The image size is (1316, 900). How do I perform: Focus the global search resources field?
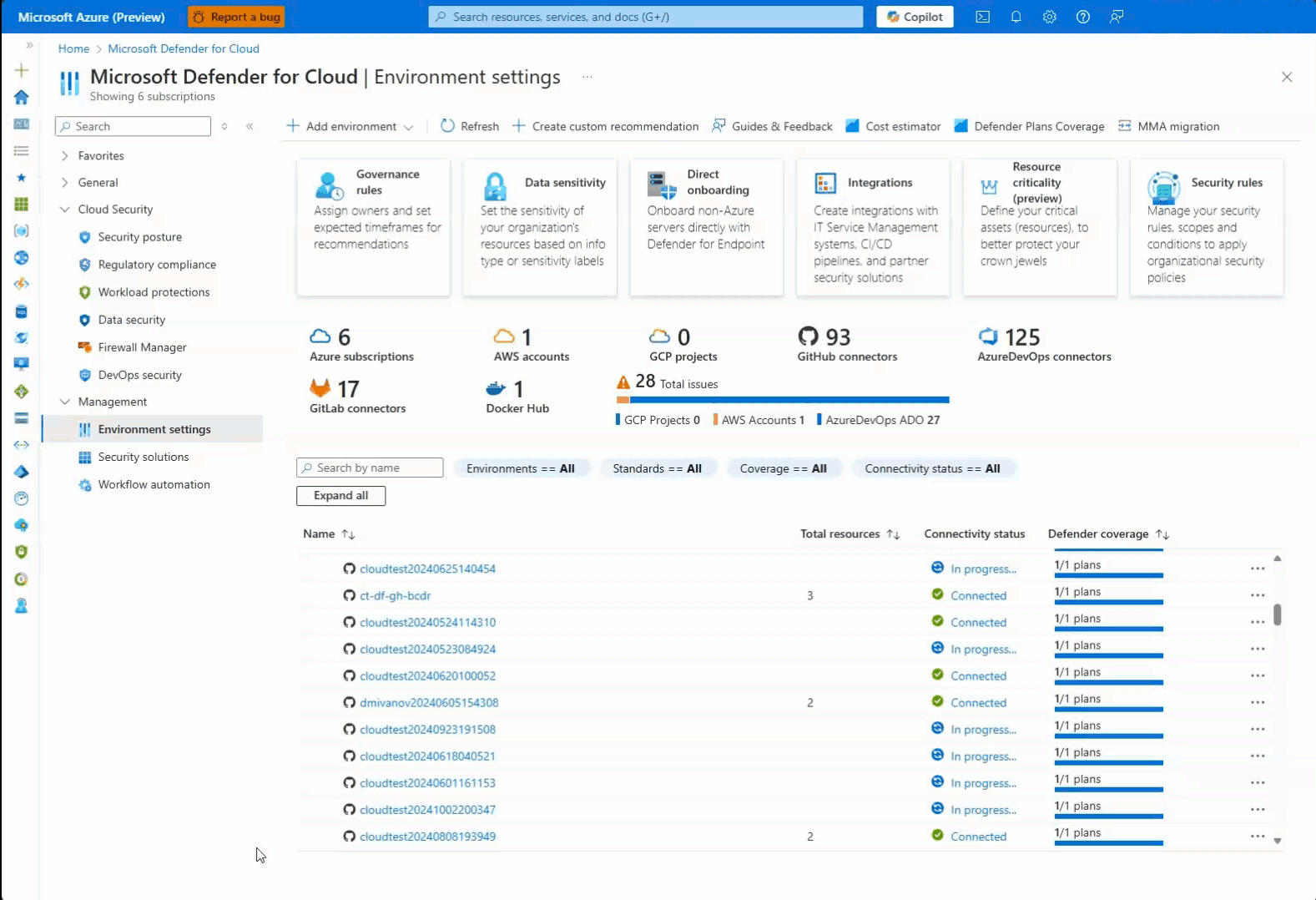click(x=646, y=17)
